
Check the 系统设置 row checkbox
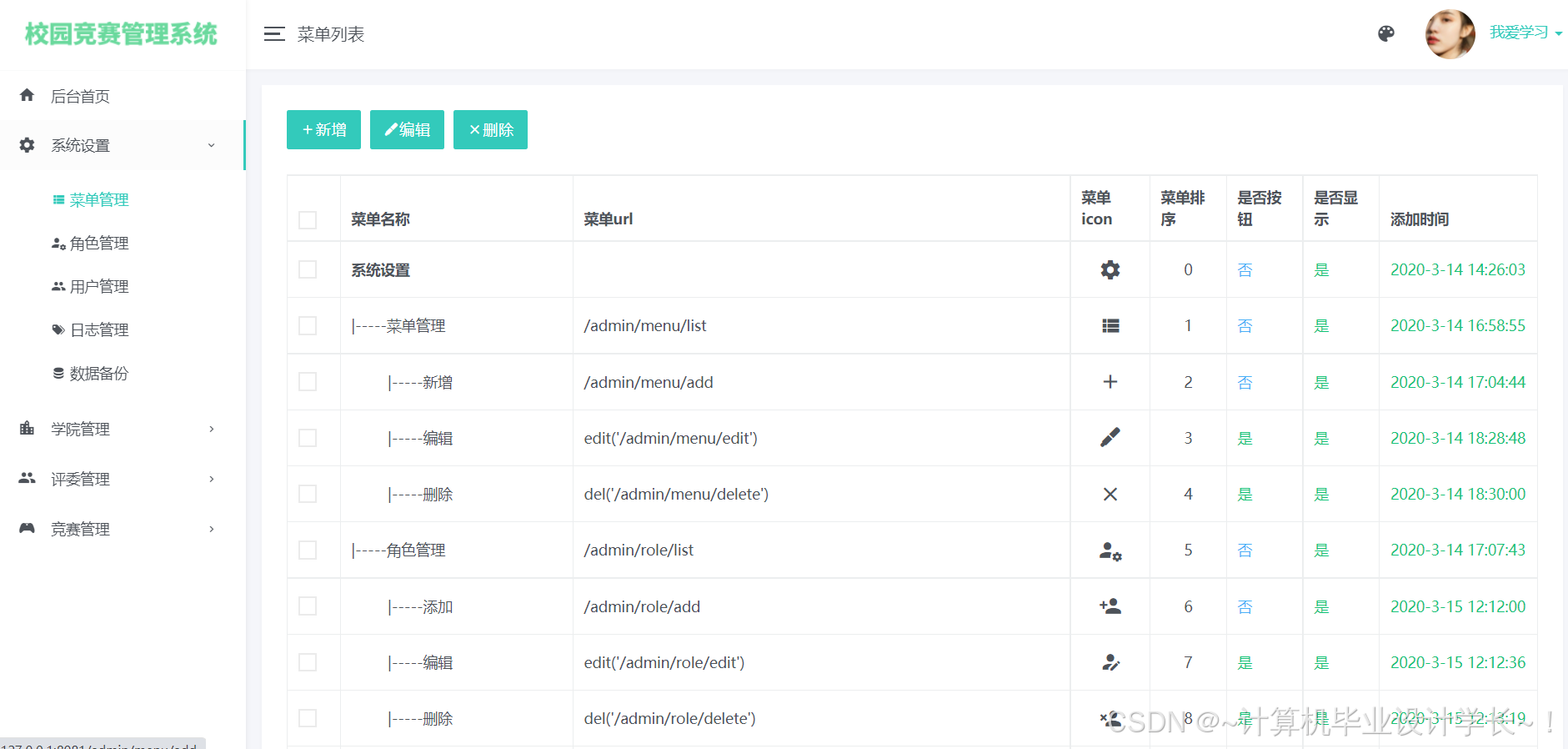tap(308, 269)
